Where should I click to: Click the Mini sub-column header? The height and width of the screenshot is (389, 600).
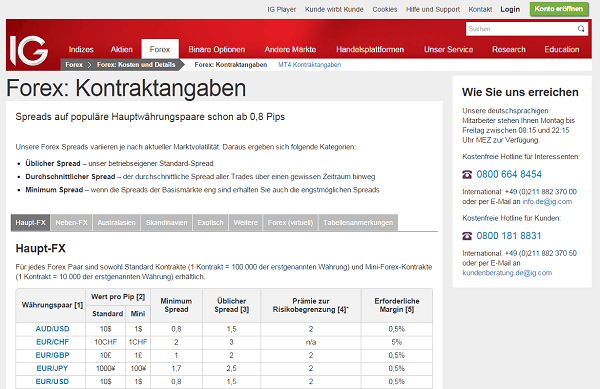(x=138, y=314)
